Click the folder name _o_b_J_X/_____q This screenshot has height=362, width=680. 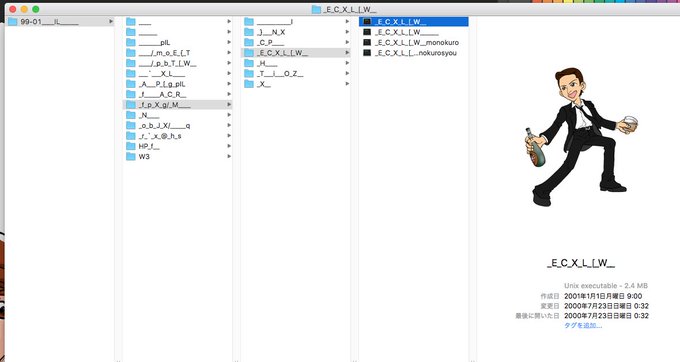coord(164,125)
